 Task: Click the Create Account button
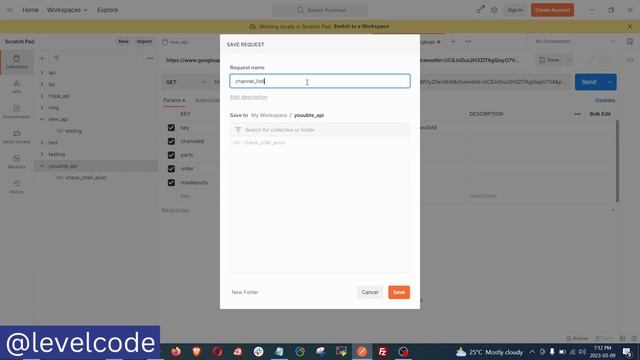[x=552, y=10]
